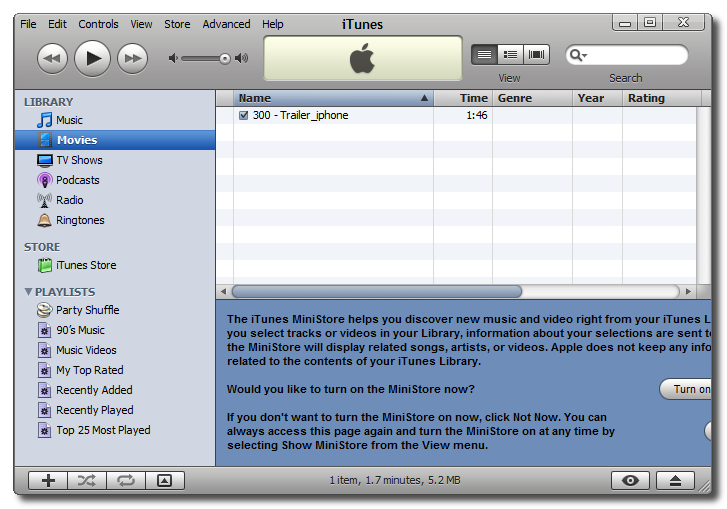The image size is (727, 509).
Task: Toggle shuffle playback
Action: (x=87, y=480)
